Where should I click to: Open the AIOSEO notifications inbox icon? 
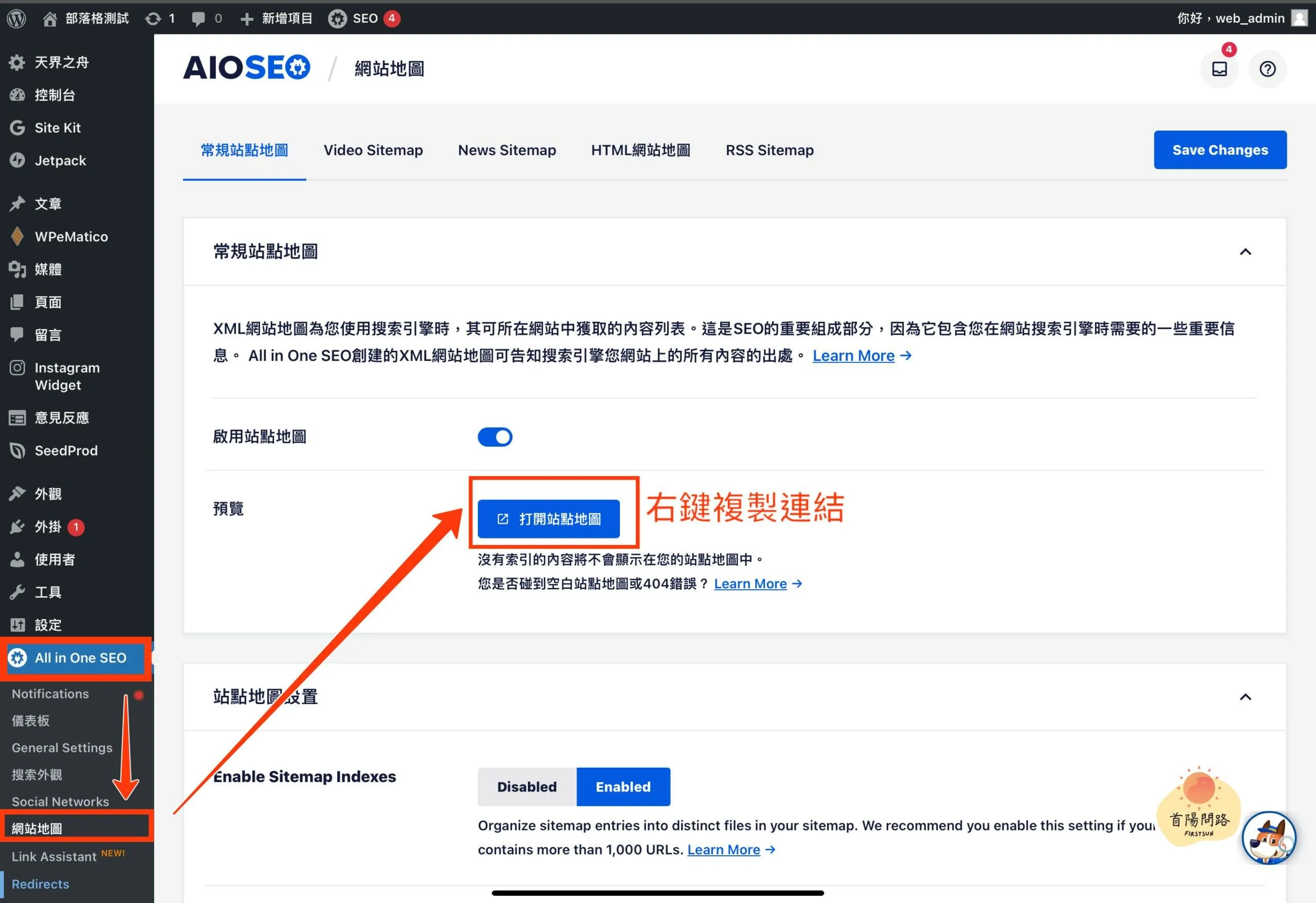(1219, 69)
